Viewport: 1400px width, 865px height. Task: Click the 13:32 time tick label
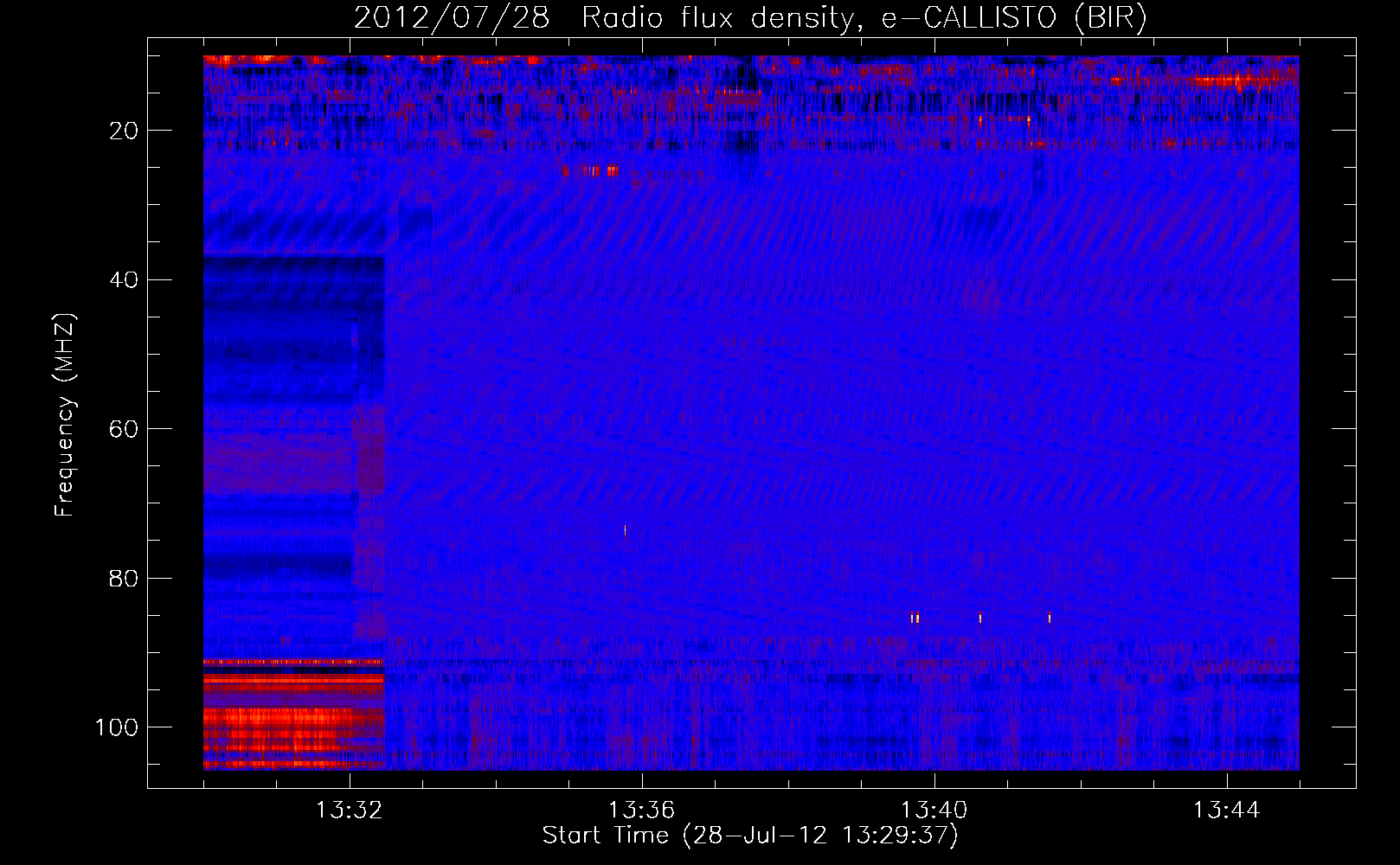pos(350,811)
